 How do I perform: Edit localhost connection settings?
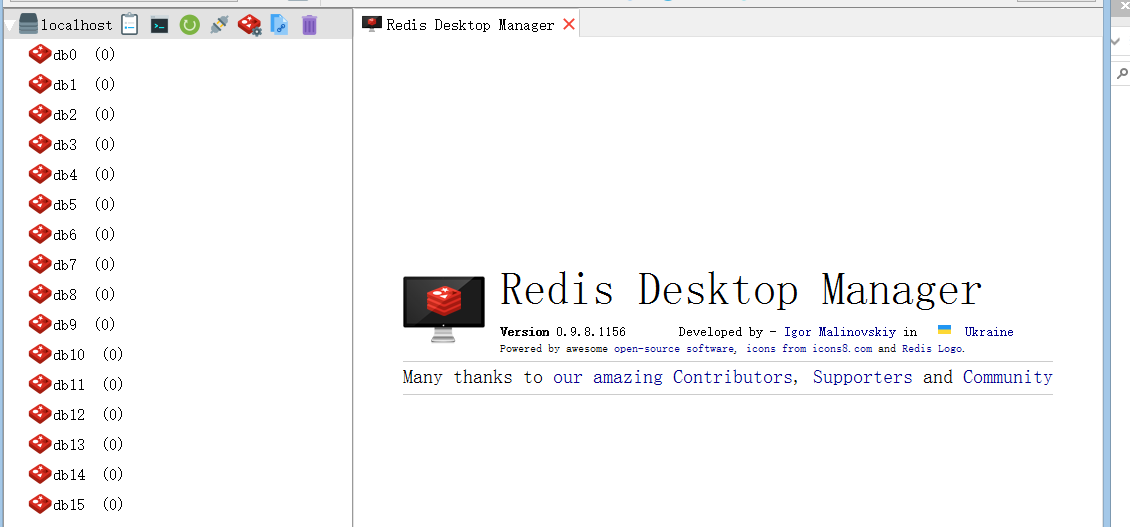click(249, 25)
